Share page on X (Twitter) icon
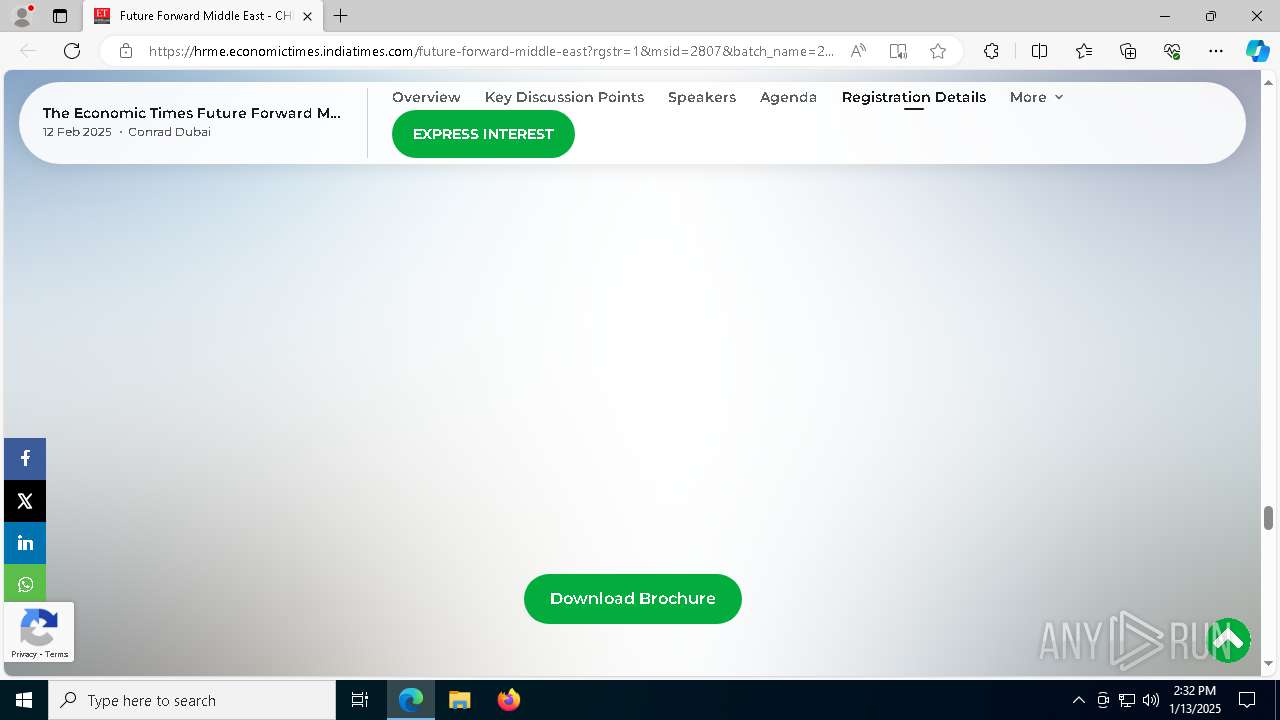 coord(25,501)
